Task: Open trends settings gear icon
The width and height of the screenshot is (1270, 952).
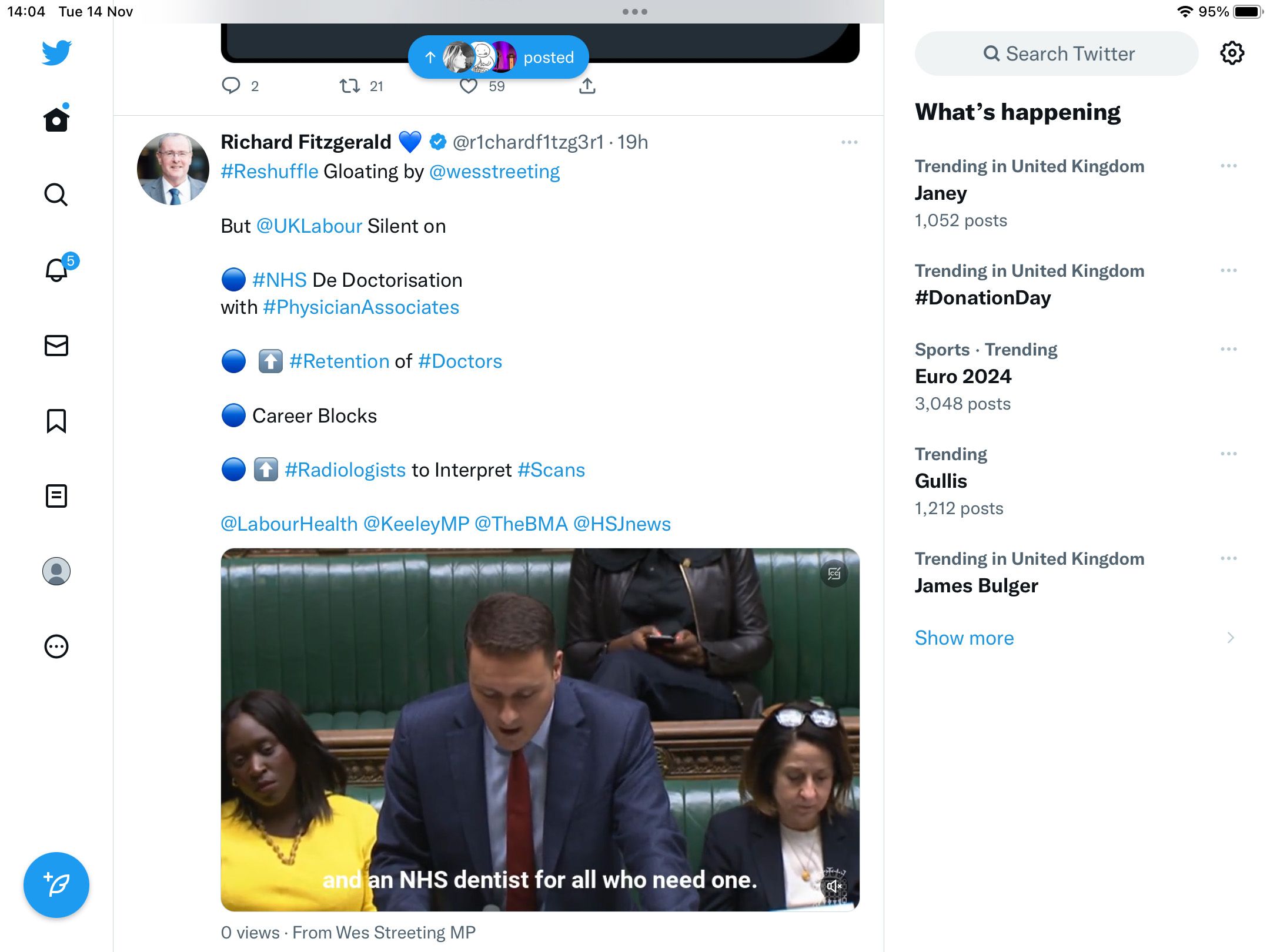Action: (x=1232, y=53)
